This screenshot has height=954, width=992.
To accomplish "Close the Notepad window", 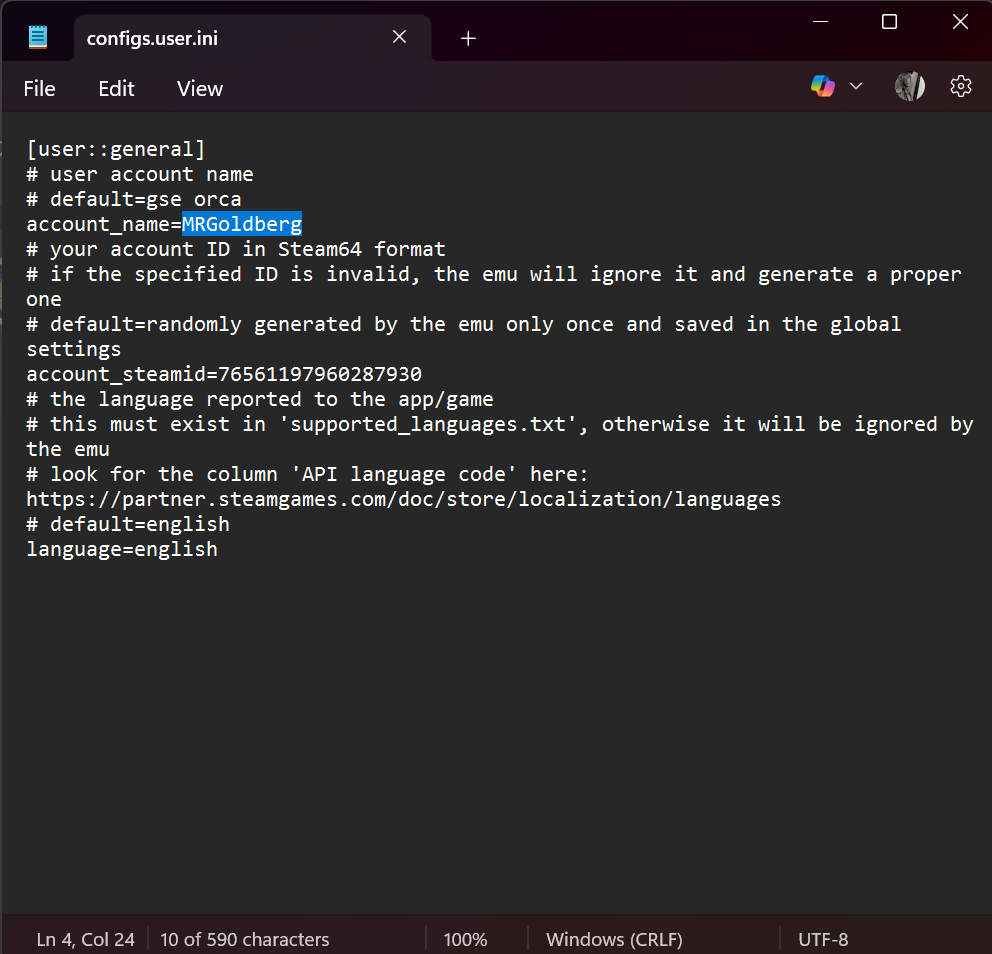I will 960,22.
